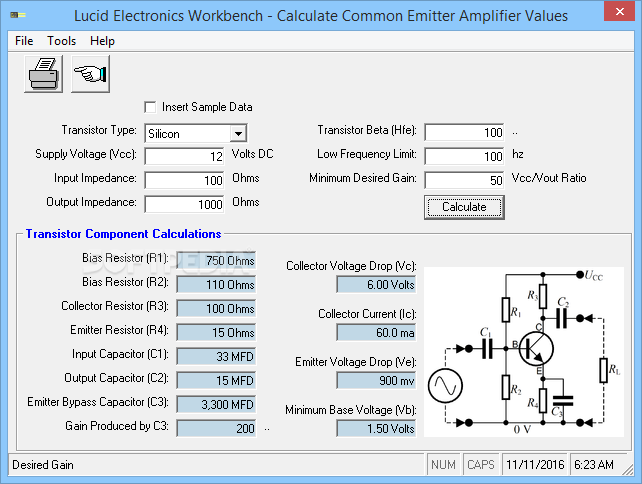Click the Input Impedance input field

184,181
